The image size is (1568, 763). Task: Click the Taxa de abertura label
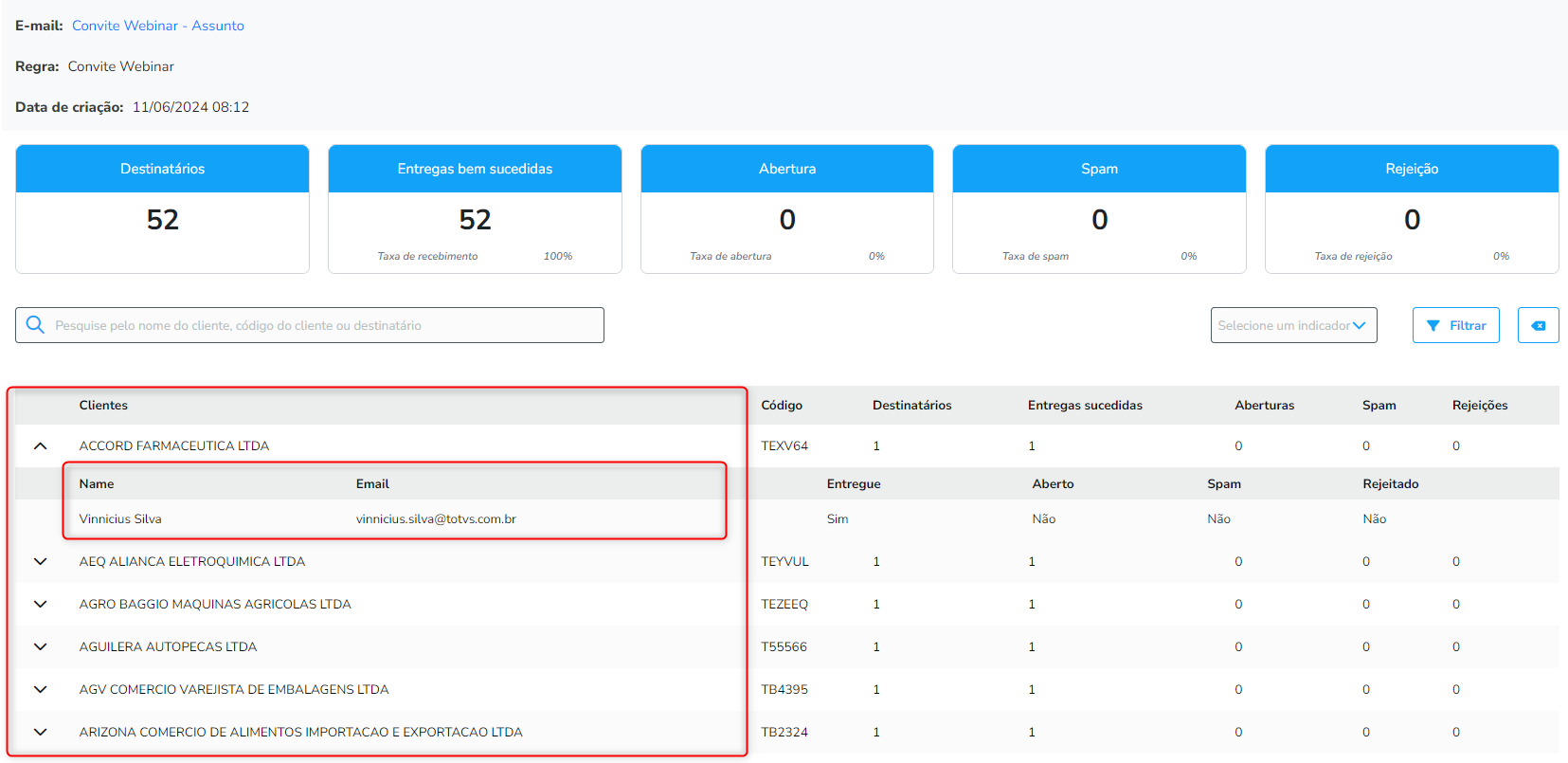click(x=730, y=256)
